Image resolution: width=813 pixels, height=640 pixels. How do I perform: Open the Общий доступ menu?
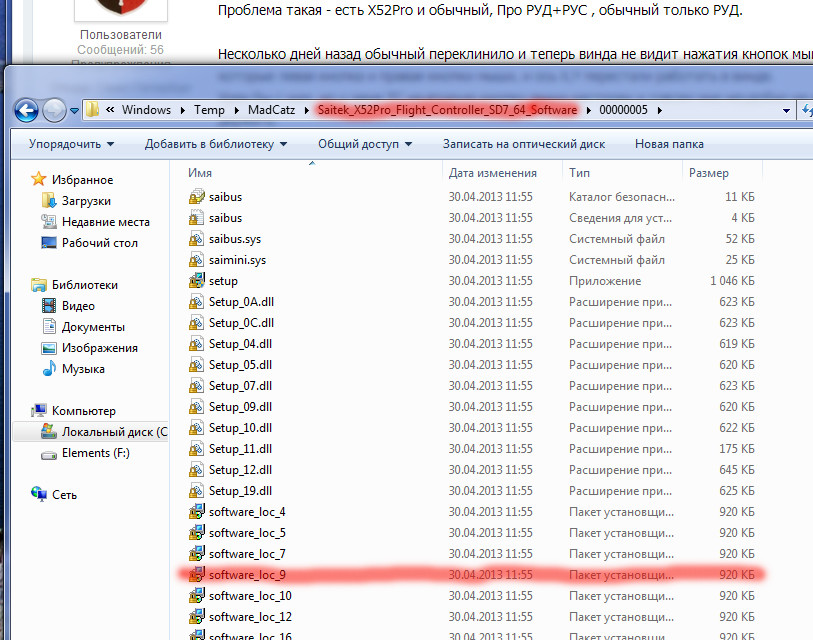pos(365,144)
